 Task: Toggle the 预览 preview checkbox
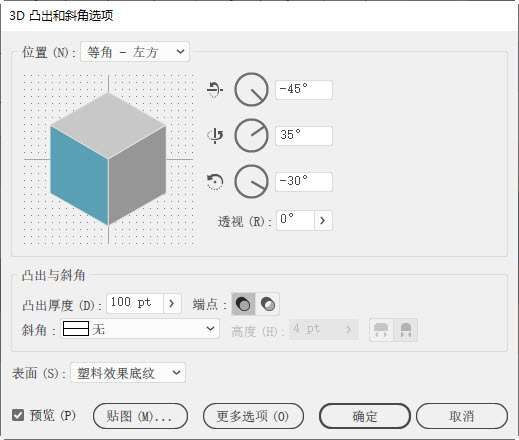[x=18, y=415]
